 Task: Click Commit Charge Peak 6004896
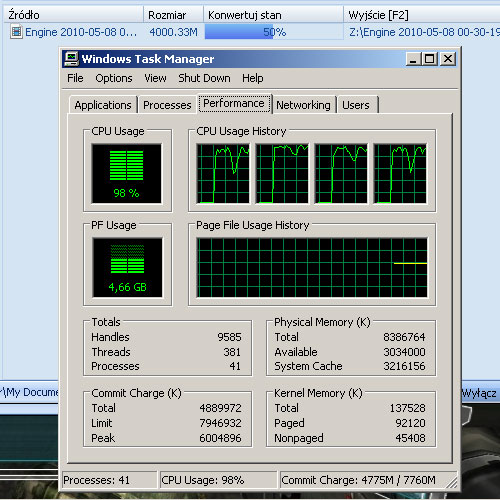[x=220, y=438]
